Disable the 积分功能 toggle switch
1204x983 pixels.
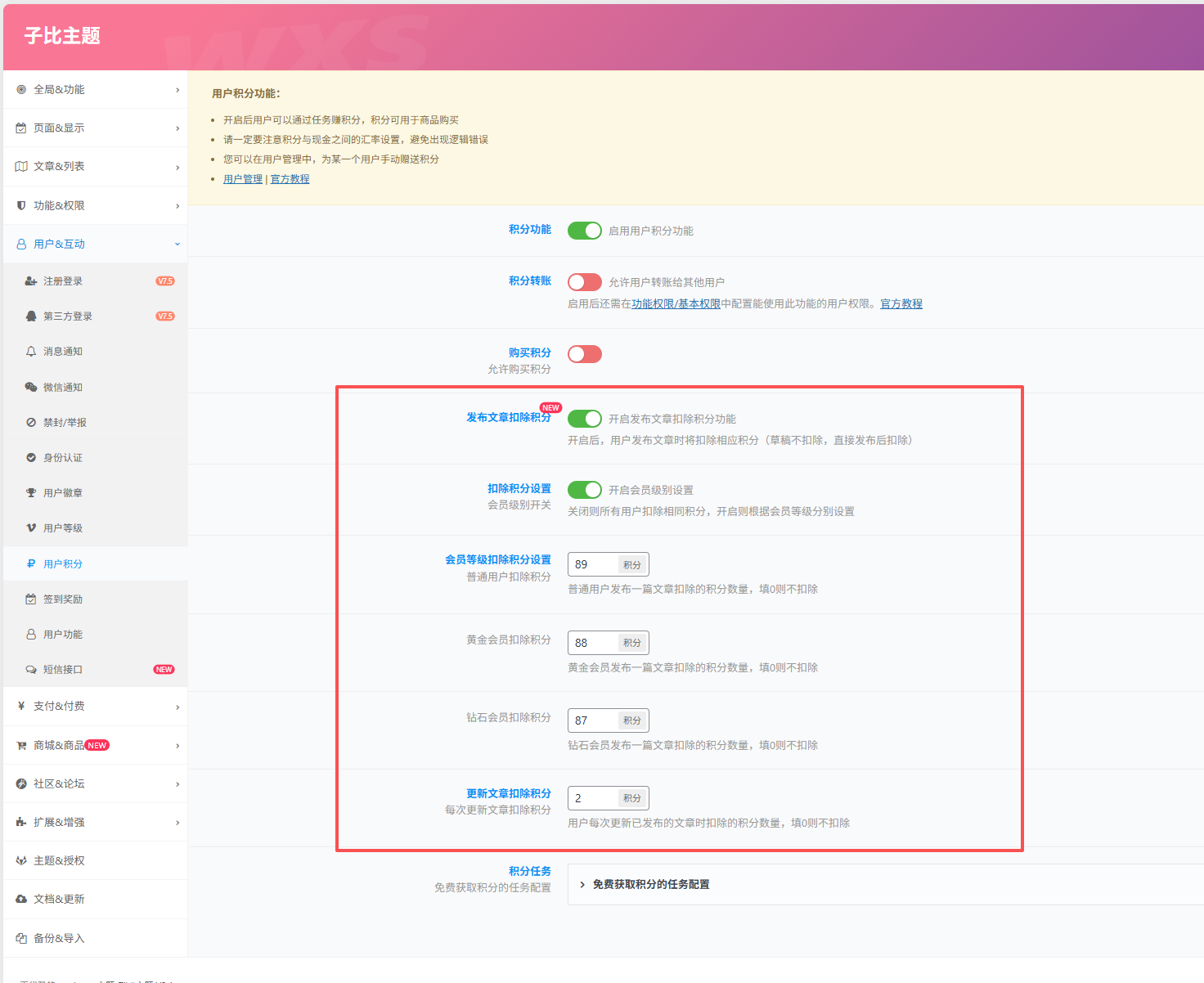click(584, 231)
